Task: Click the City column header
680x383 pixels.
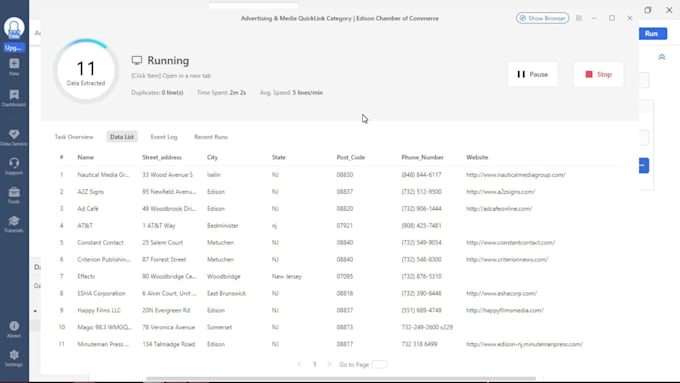Action: click(x=212, y=157)
